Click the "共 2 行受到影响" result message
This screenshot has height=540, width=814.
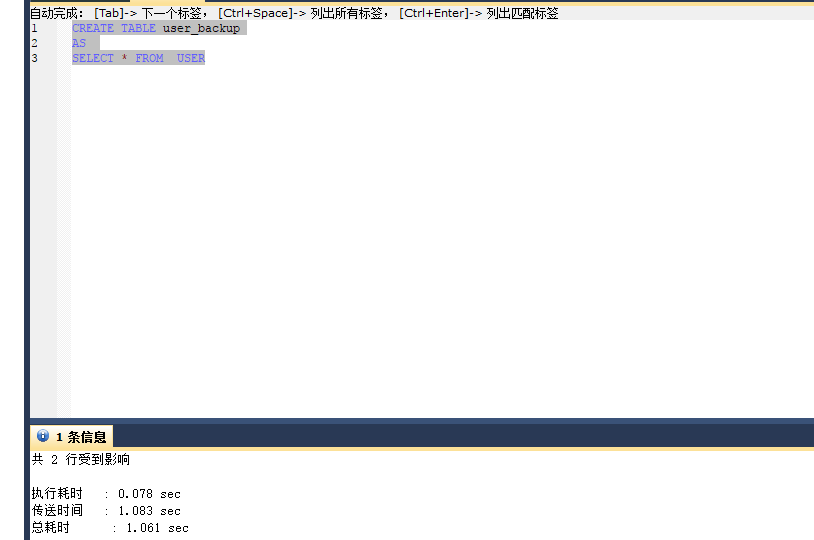pyautogui.click(x=81, y=459)
